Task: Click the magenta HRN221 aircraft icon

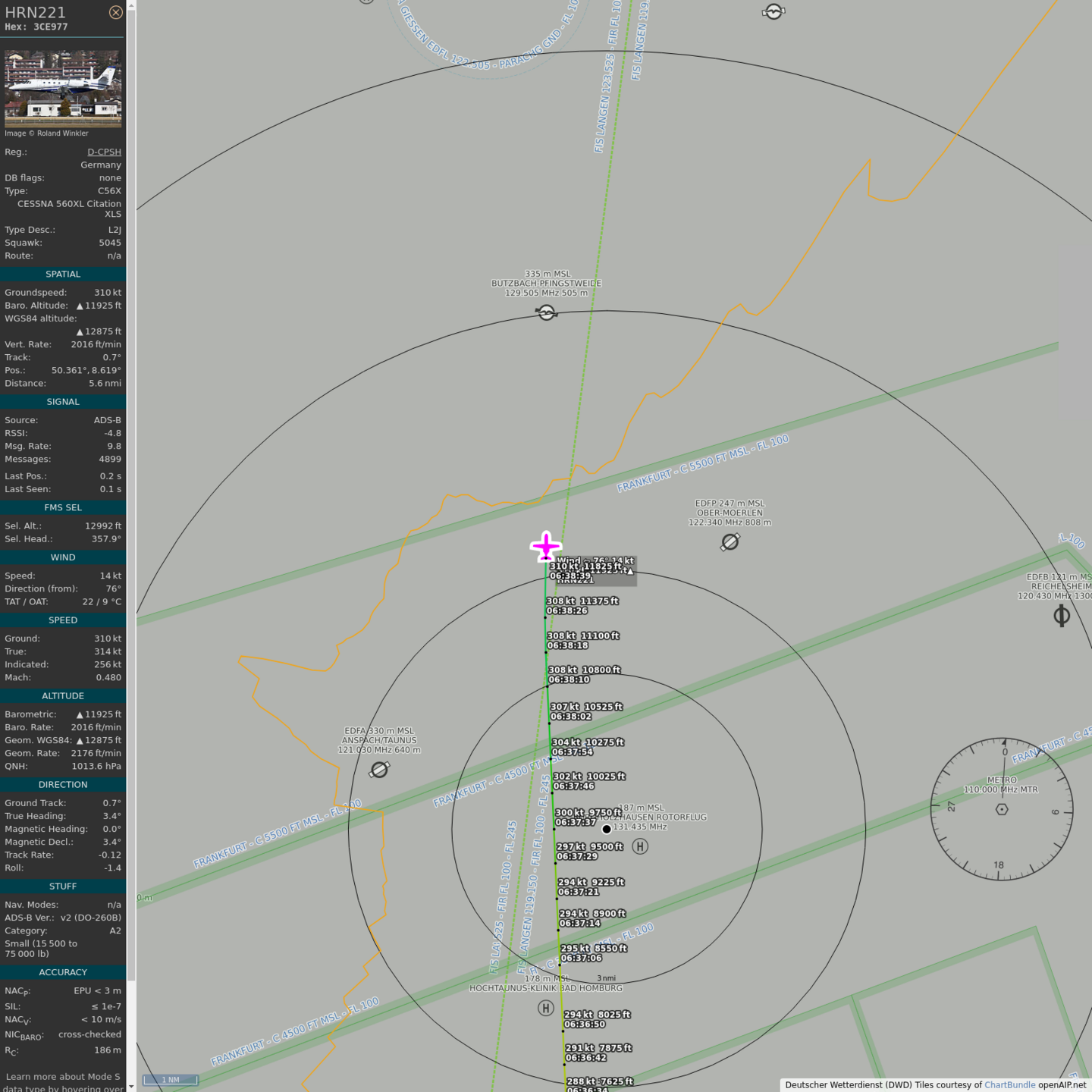Action: click(x=546, y=546)
